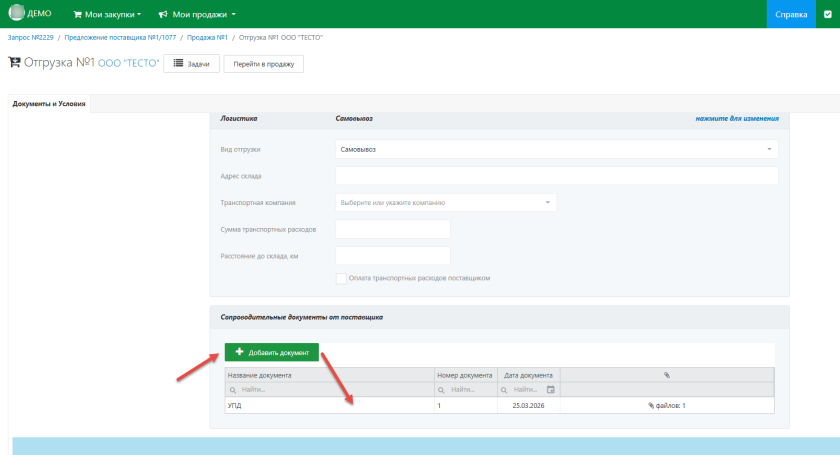Click search icon in Название документа filter
Viewport: 840px width, 455px height.
234,389
